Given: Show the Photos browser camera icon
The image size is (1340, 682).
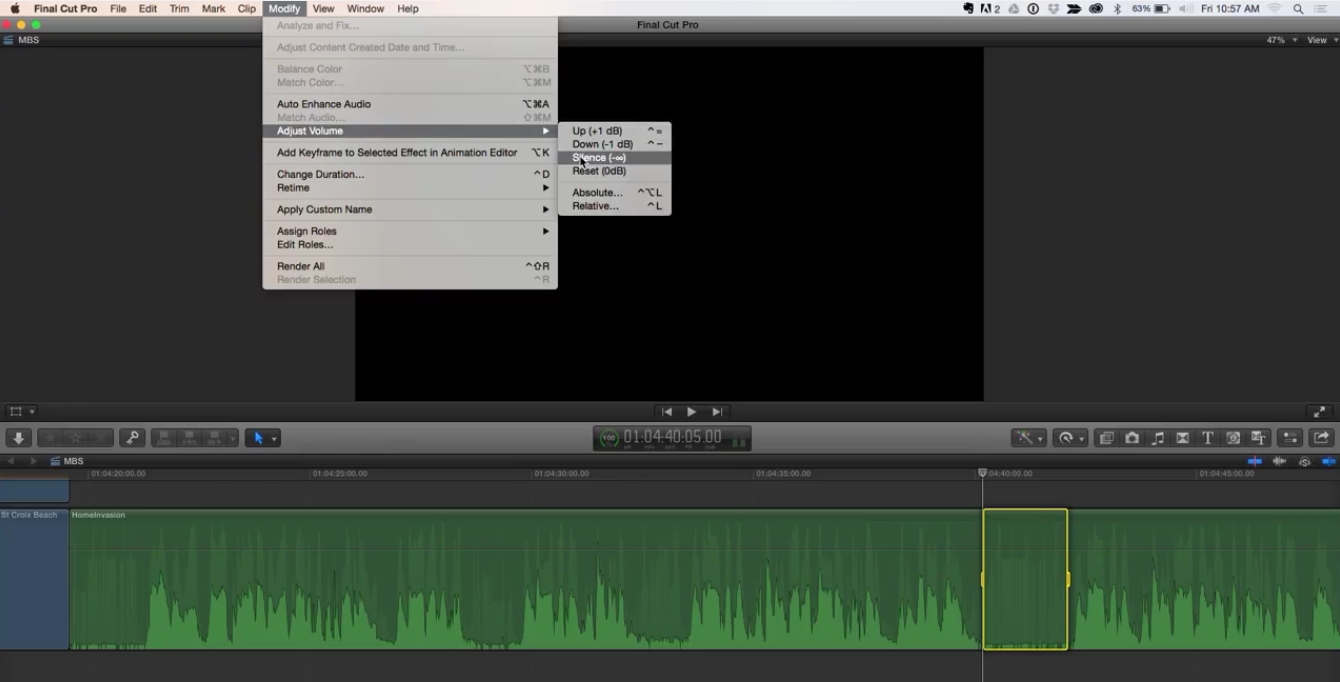Looking at the screenshot, I should tap(1132, 438).
